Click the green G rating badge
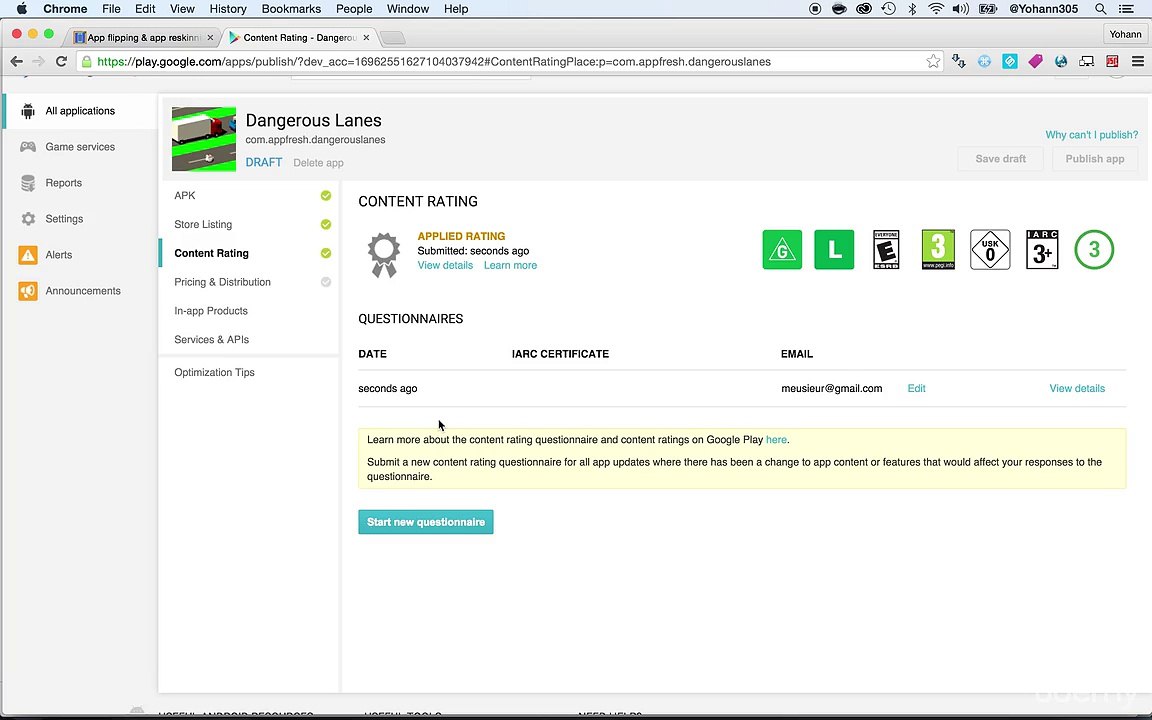The height and width of the screenshot is (720, 1152). click(x=782, y=250)
